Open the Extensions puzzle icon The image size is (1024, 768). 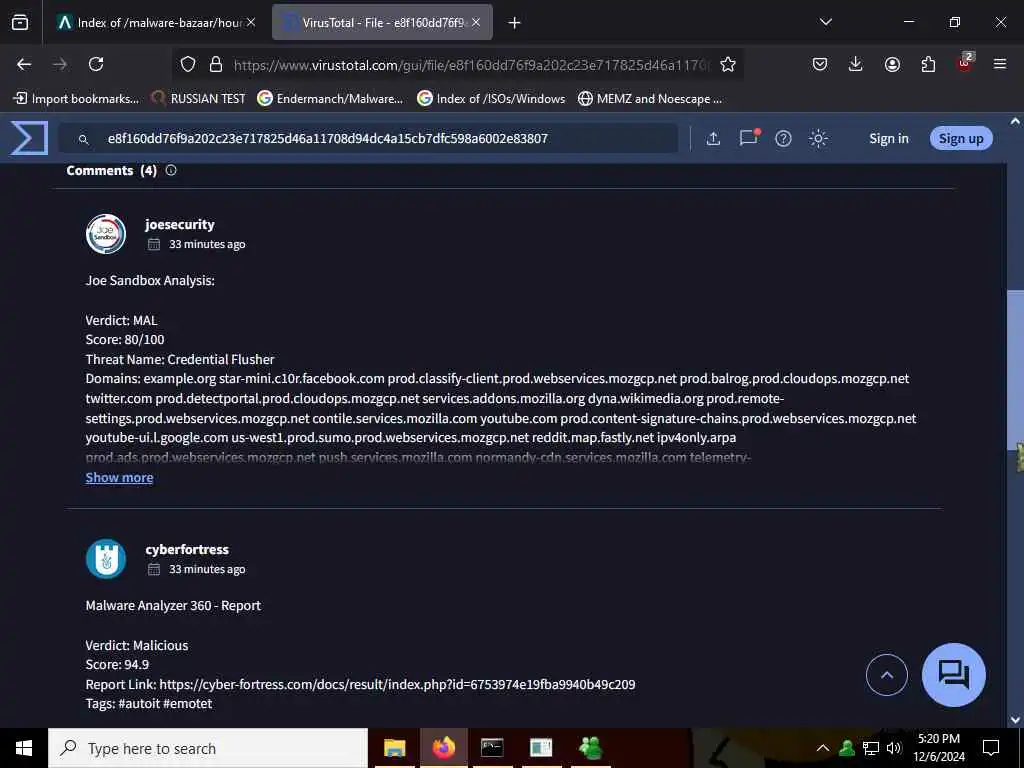pos(928,64)
